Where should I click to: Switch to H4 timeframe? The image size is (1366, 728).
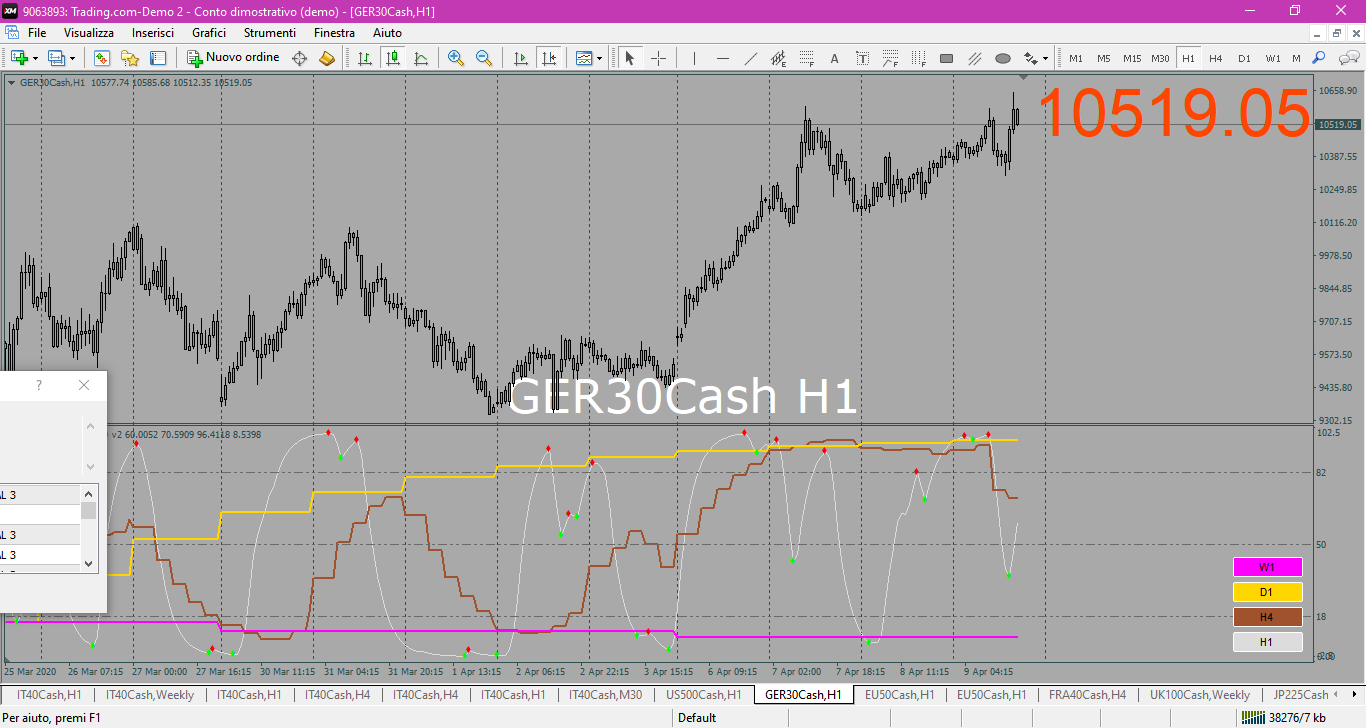1216,58
